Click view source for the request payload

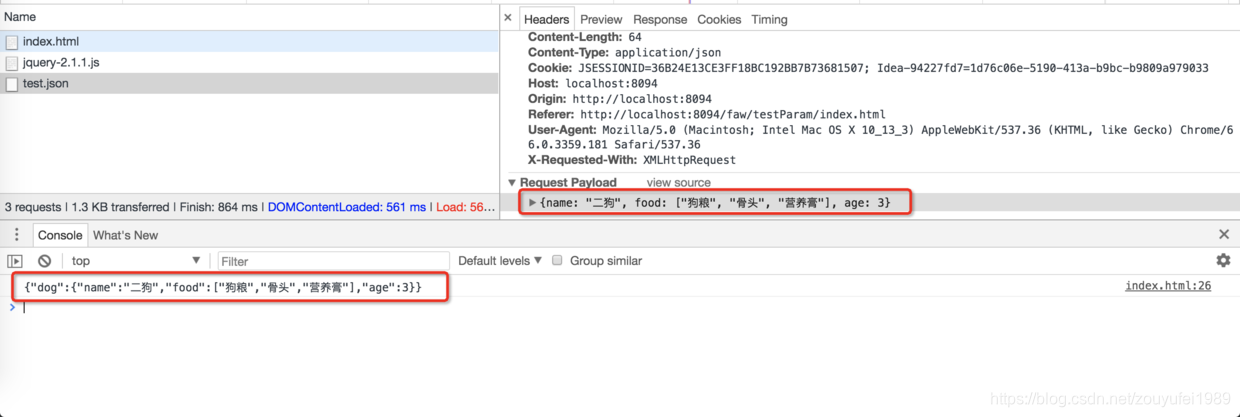click(678, 183)
